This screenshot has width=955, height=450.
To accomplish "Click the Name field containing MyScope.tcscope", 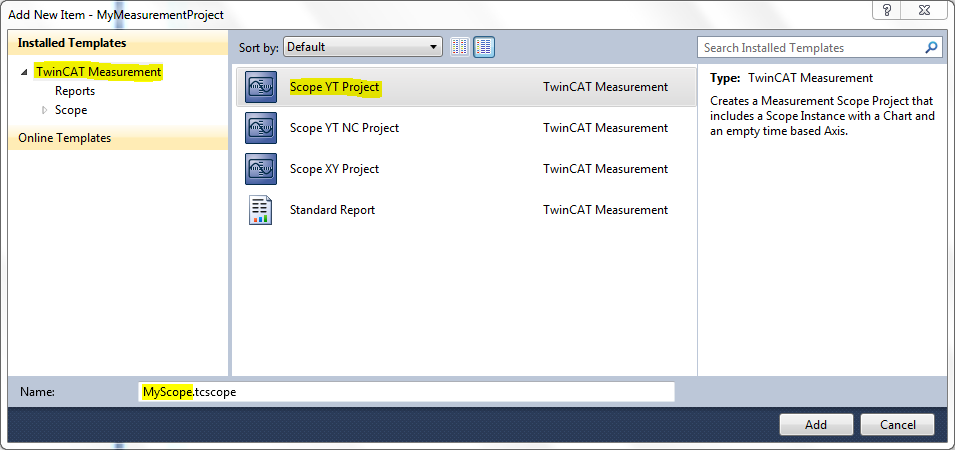I will 406,392.
